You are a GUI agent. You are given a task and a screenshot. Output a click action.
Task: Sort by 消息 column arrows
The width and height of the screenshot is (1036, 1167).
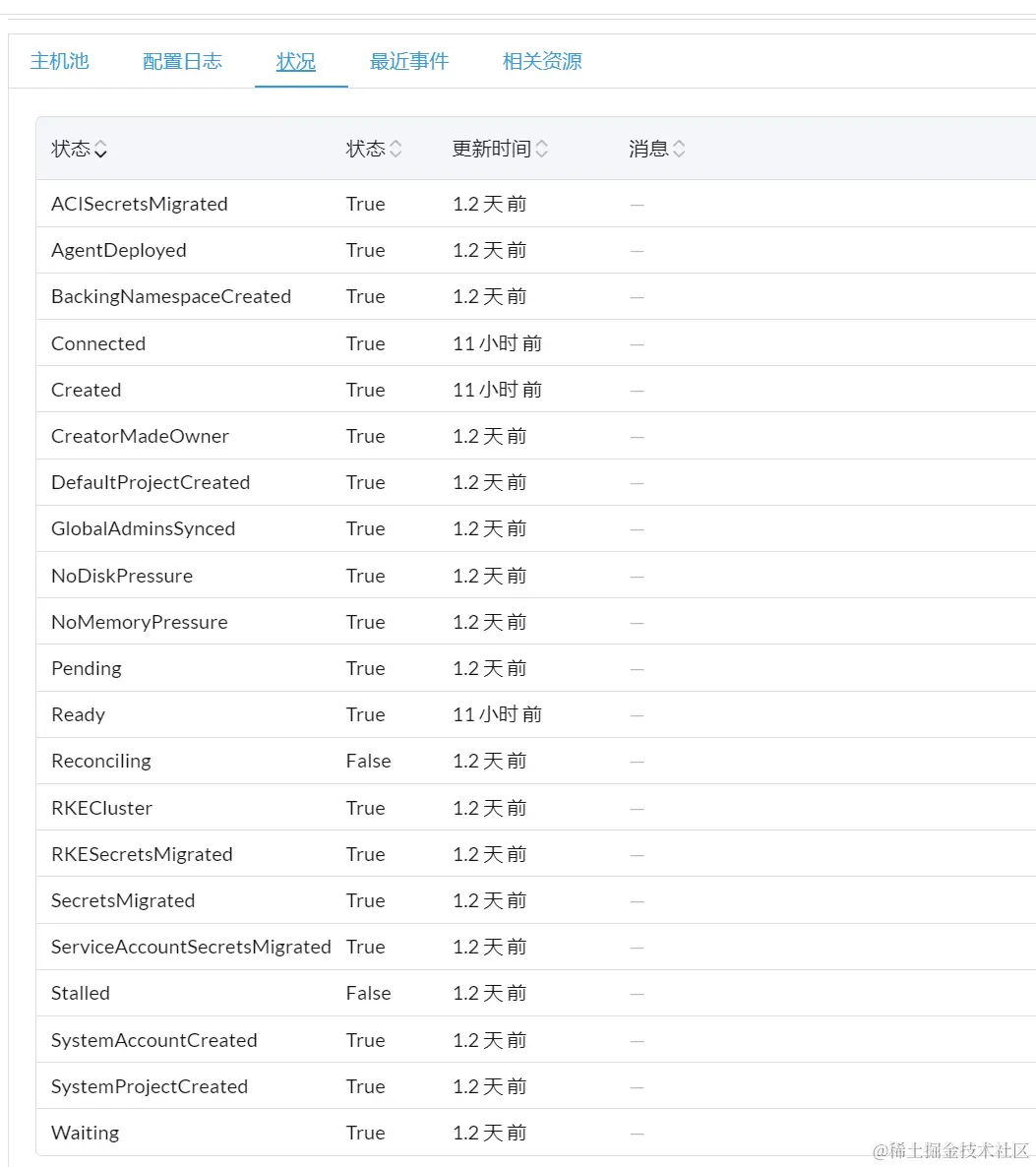tap(678, 149)
